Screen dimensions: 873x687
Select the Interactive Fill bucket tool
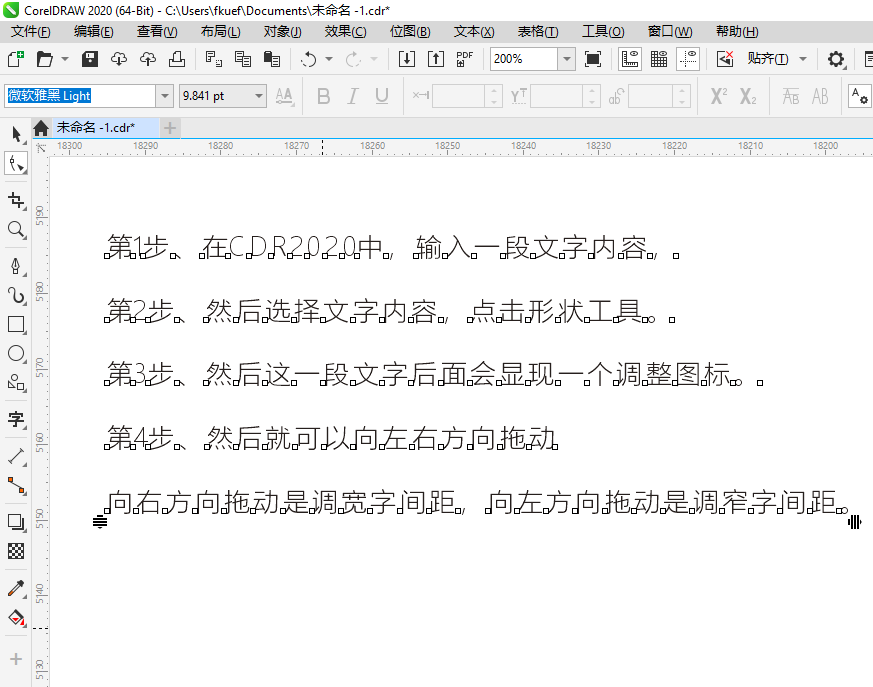tap(16, 617)
